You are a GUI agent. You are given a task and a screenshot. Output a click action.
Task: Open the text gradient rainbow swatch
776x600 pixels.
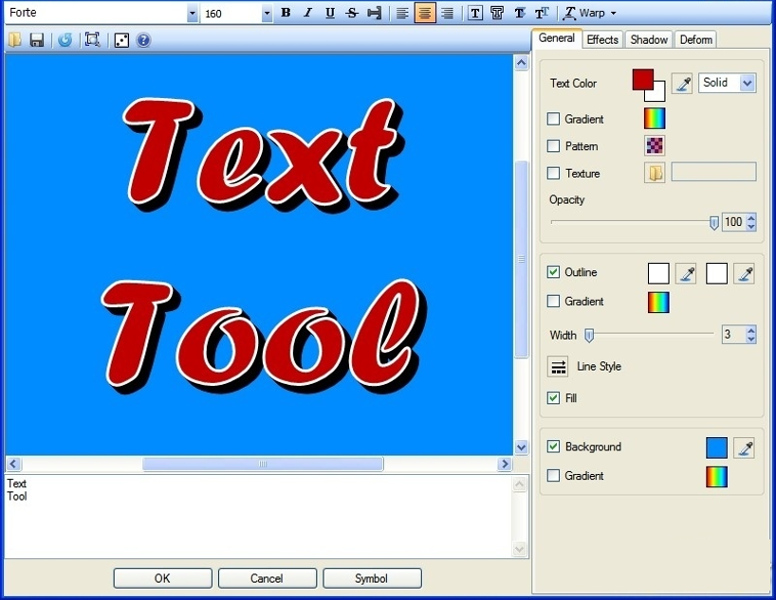point(655,119)
